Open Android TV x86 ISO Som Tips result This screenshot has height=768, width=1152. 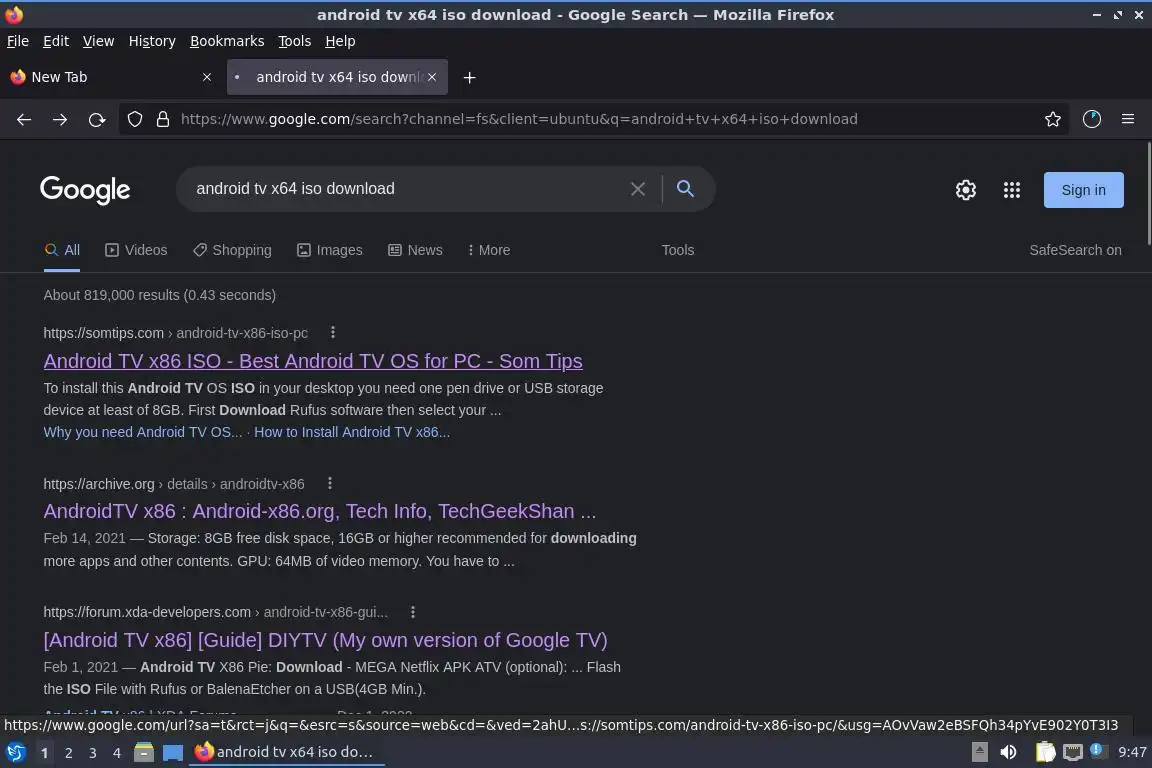pos(313,361)
